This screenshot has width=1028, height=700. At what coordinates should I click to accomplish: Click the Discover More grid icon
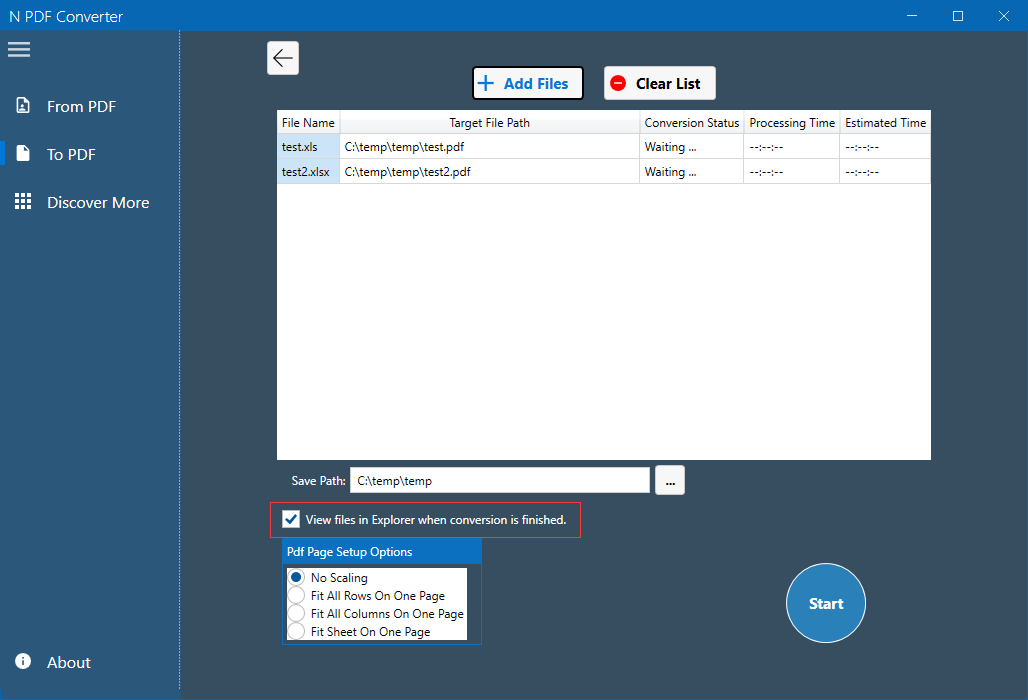point(23,202)
